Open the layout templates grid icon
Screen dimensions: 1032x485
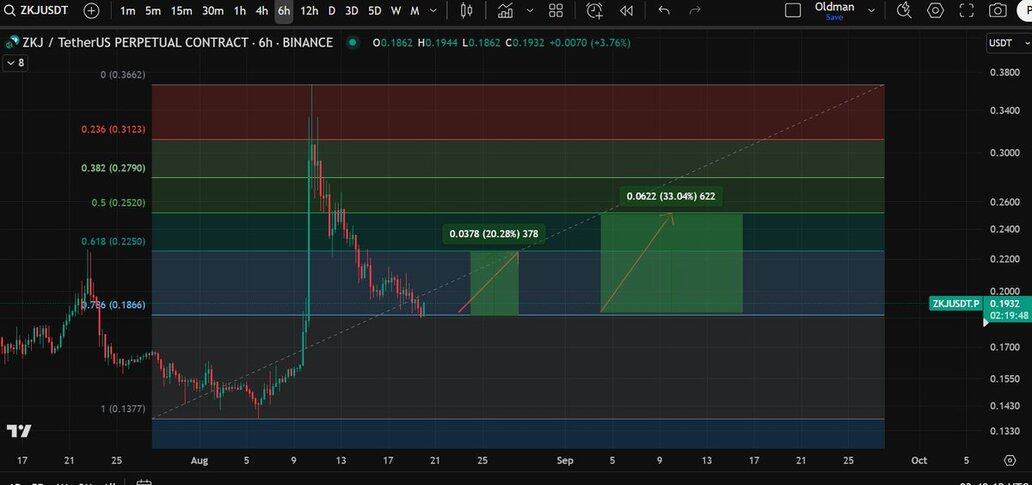(556, 11)
